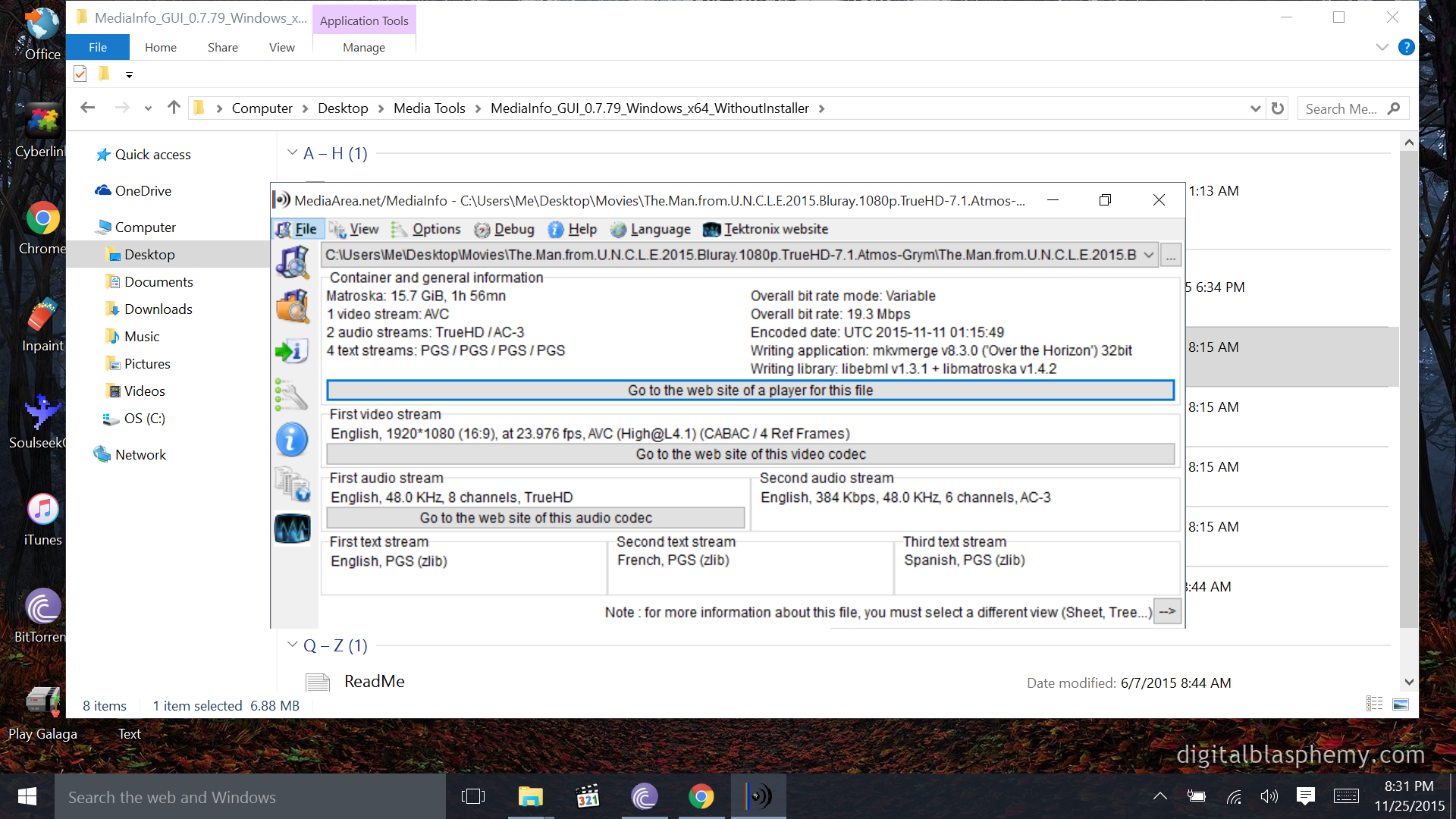This screenshot has height=819, width=1456.
Task: Switch to Details view icon in status bar
Action: tap(1374, 704)
